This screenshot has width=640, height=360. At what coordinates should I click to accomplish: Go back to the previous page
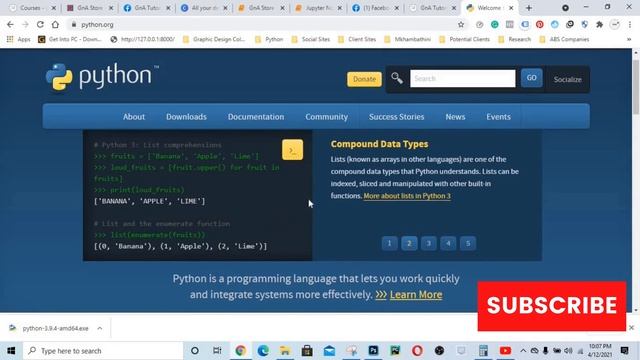click(10, 24)
